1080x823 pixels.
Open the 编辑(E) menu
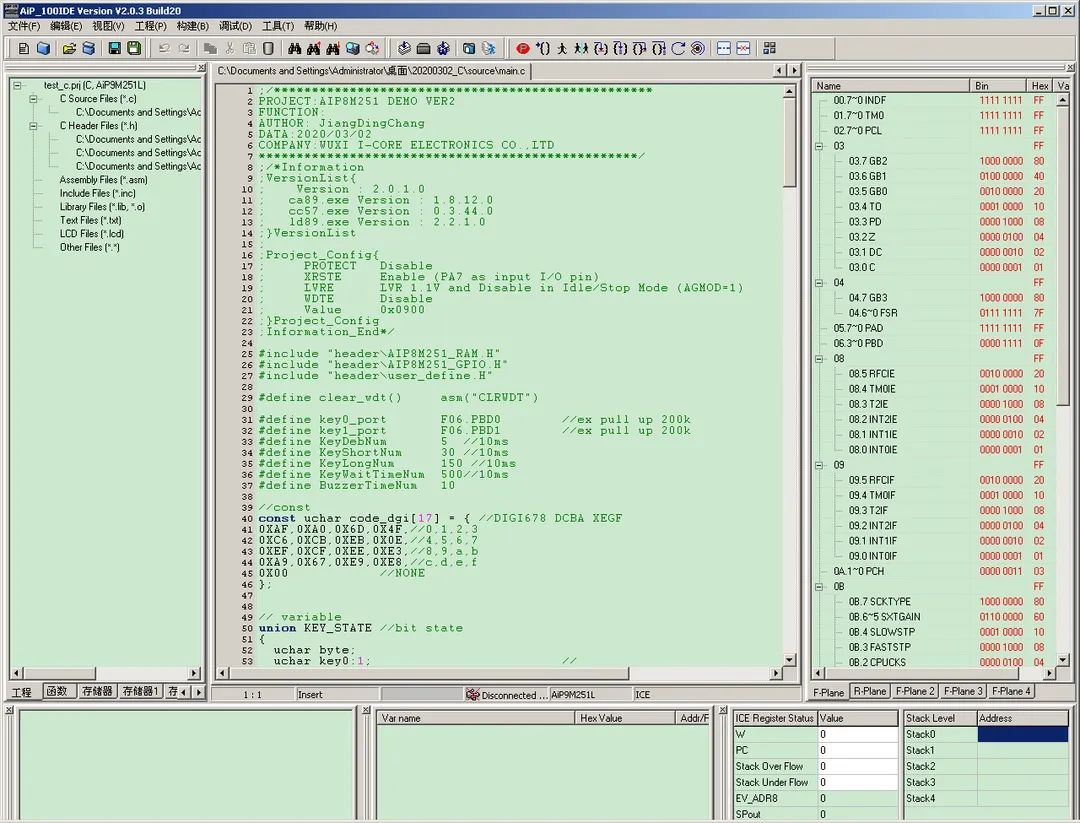click(x=66, y=26)
